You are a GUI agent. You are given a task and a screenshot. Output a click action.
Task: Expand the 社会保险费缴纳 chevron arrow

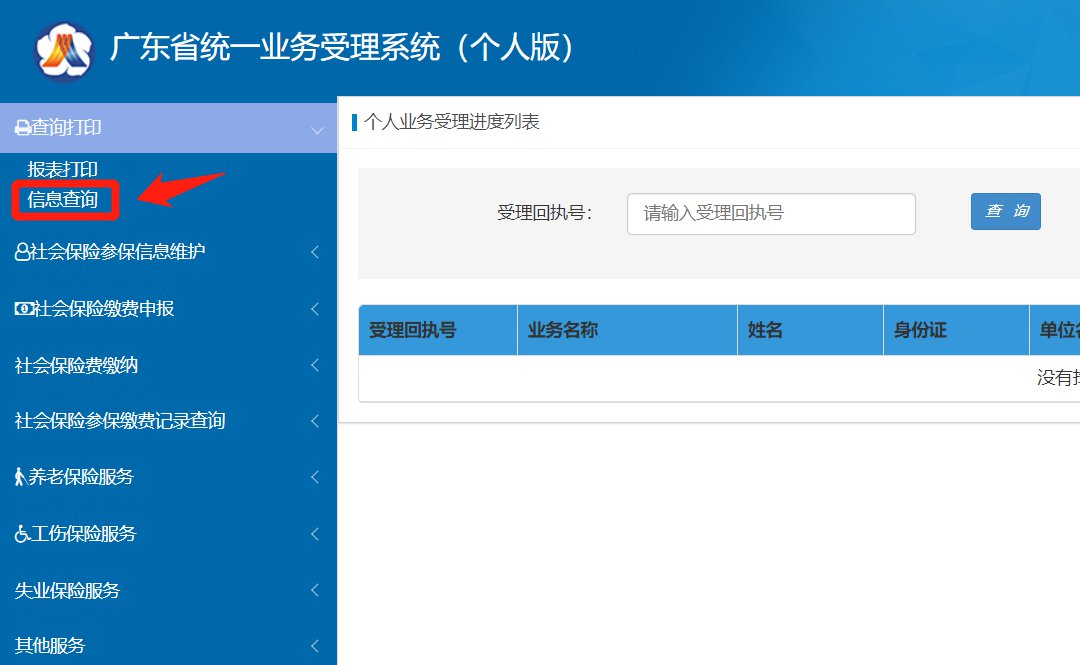[x=315, y=366]
